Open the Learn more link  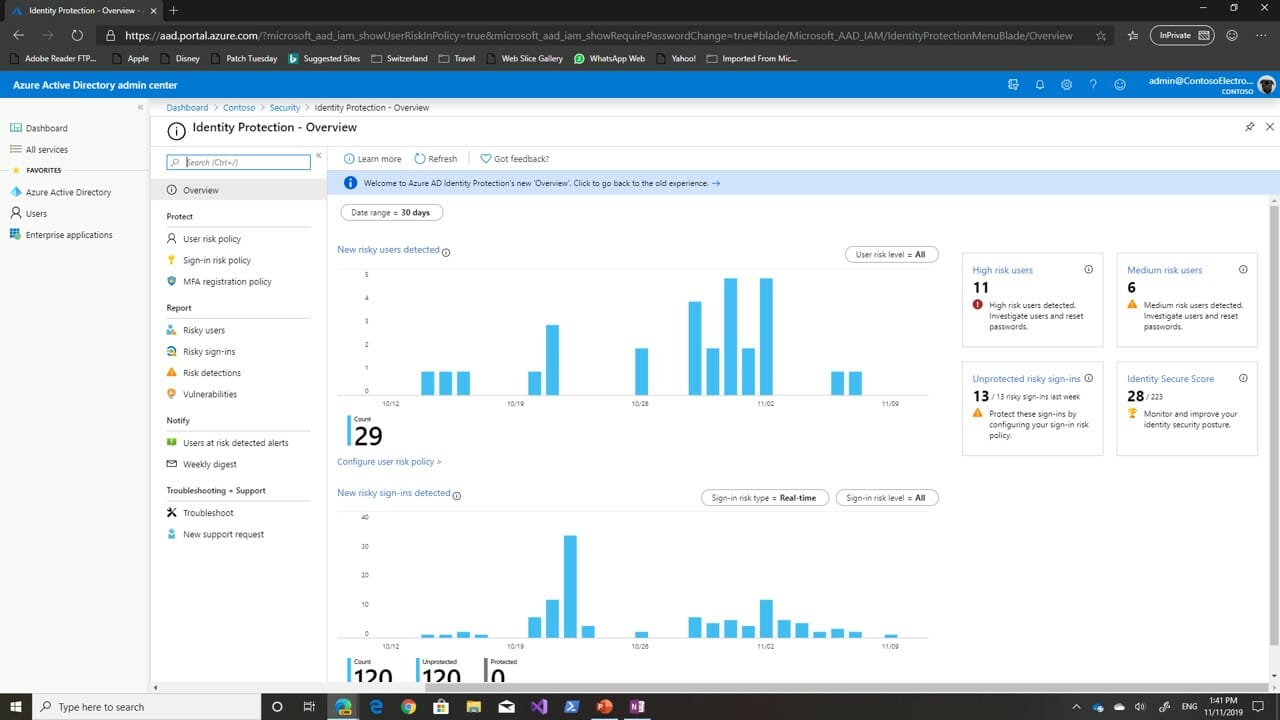(x=372, y=158)
